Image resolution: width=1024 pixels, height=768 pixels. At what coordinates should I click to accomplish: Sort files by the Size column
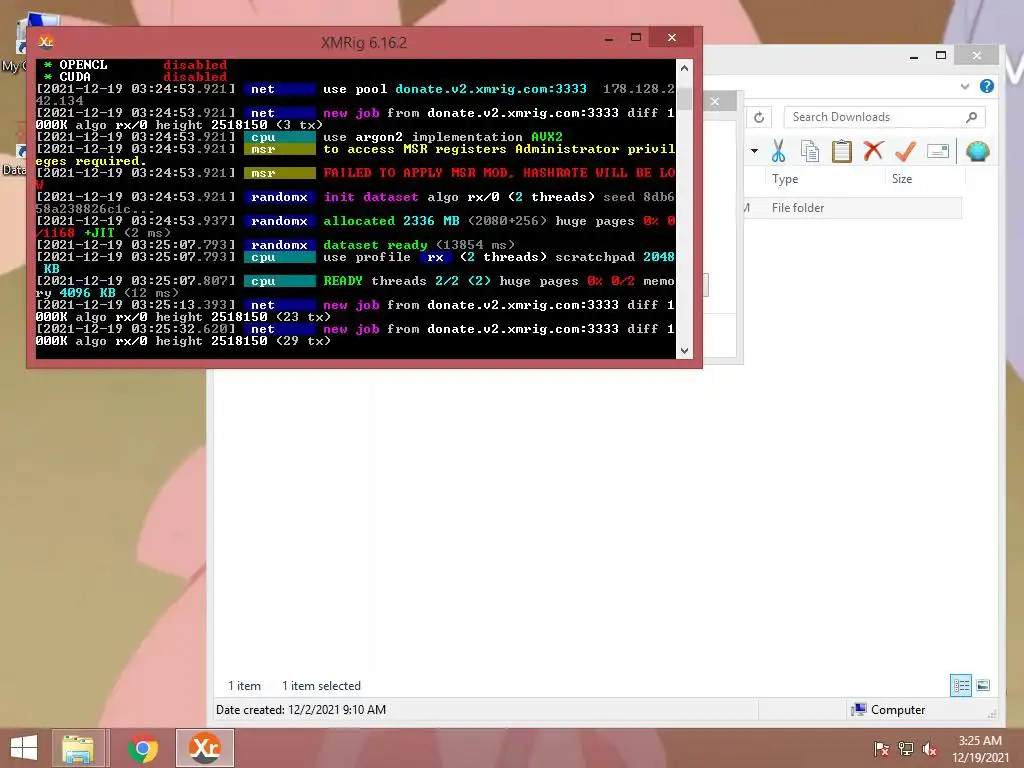tap(901, 179)
